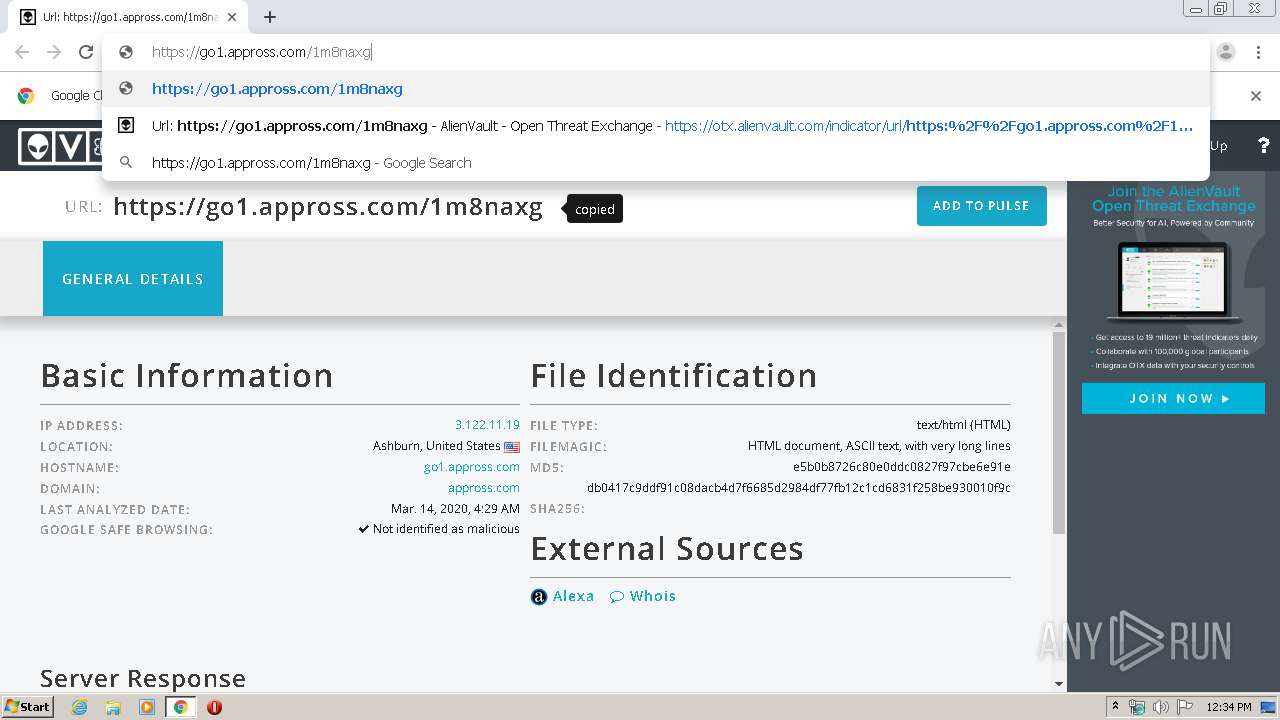Screen dimensions: 1280x720
Task: Select the AlienVault Open Threat Exchange suggestion
Action: click(656, 126)
